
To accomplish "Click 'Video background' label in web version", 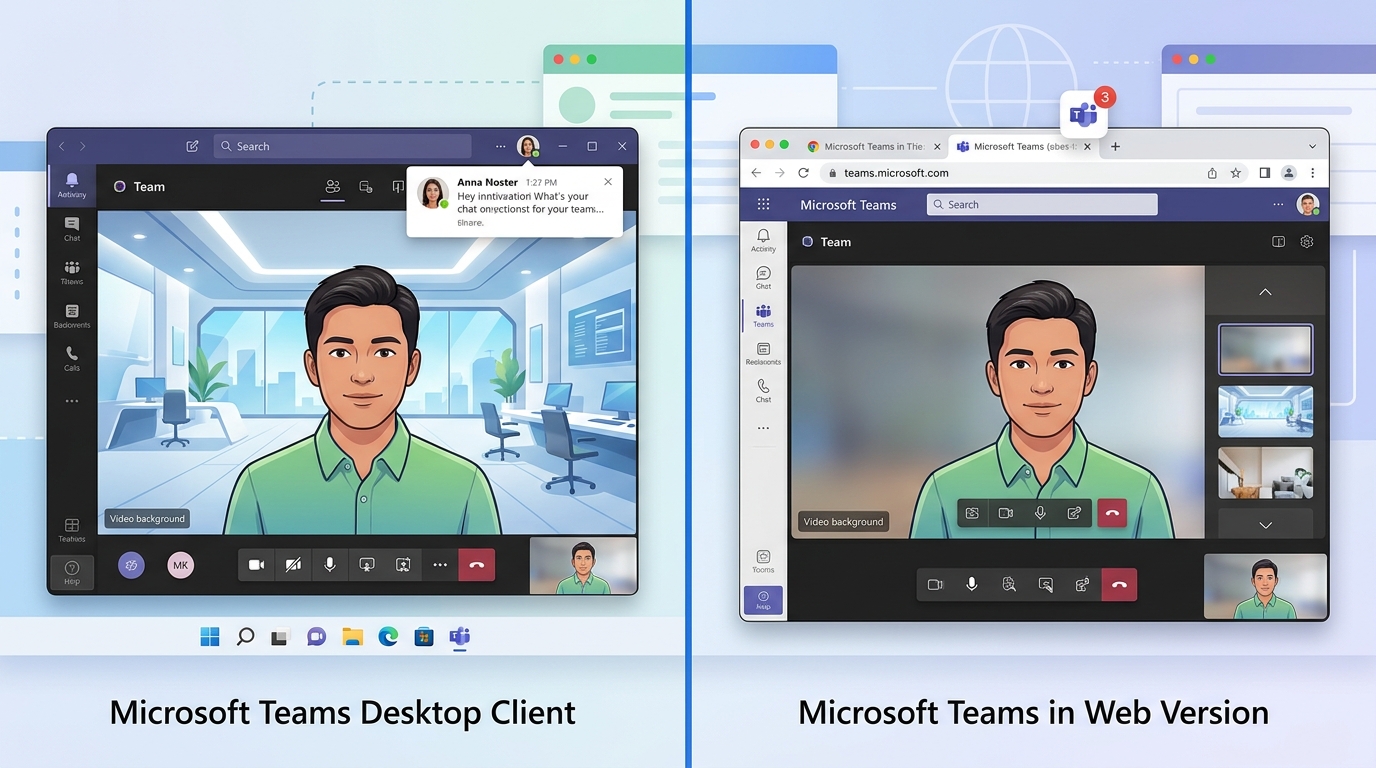I will (x=843, y=522).
